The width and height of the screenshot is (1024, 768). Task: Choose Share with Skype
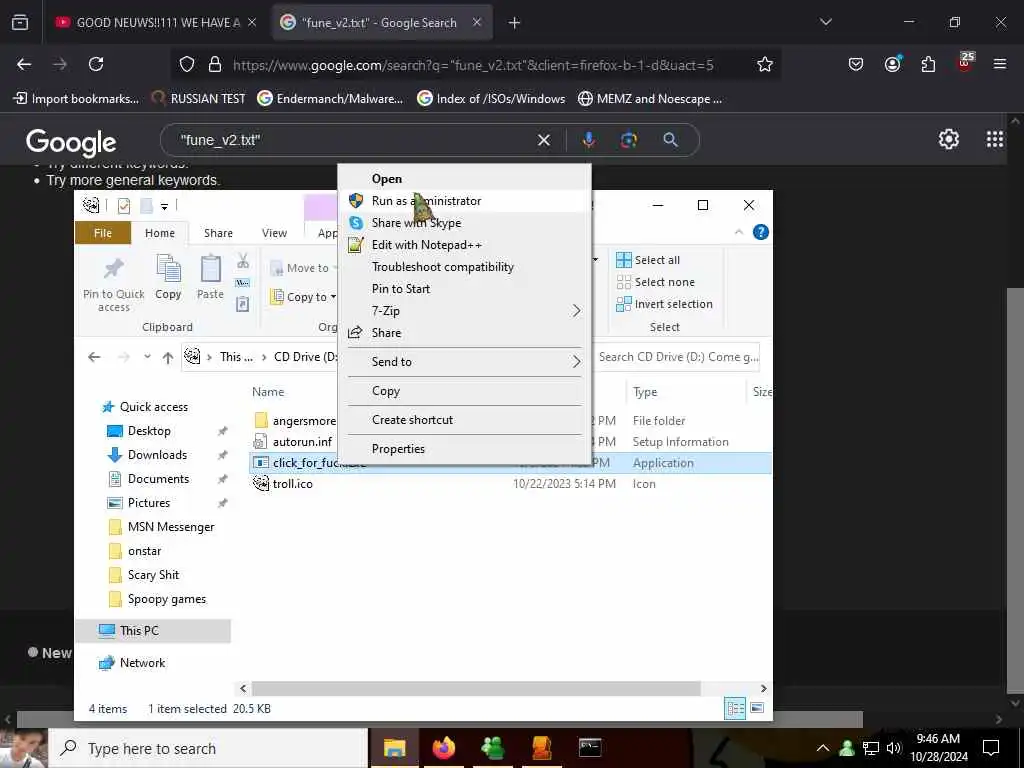464,223
